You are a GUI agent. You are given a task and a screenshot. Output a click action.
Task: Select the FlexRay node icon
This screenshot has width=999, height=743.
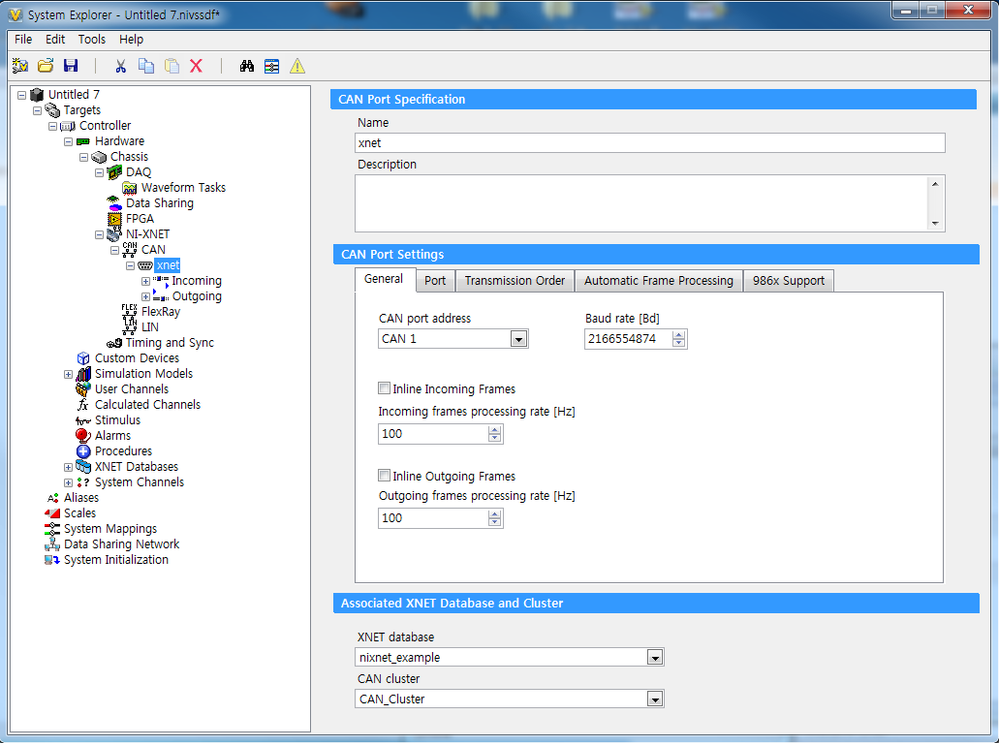click(129, 312)
